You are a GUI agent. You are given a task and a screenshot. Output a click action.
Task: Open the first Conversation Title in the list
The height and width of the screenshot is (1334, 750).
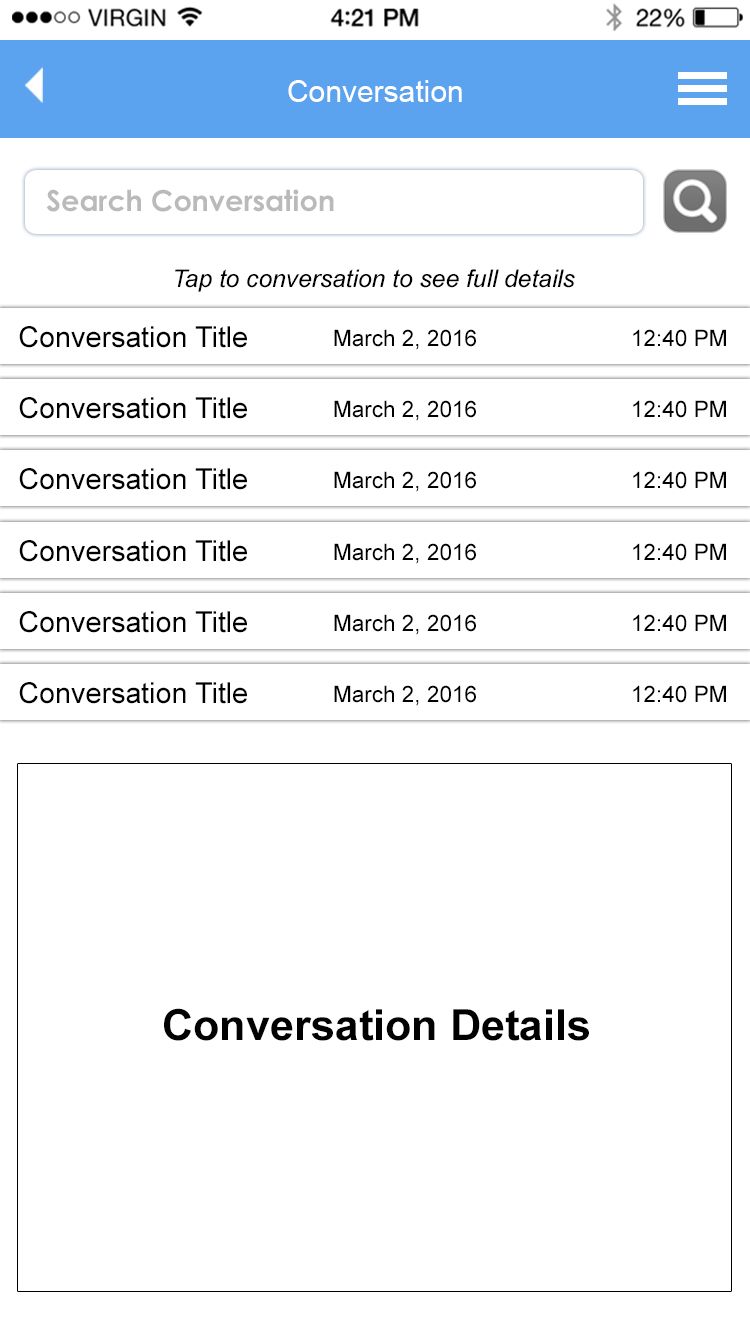[x=133, y=338]
